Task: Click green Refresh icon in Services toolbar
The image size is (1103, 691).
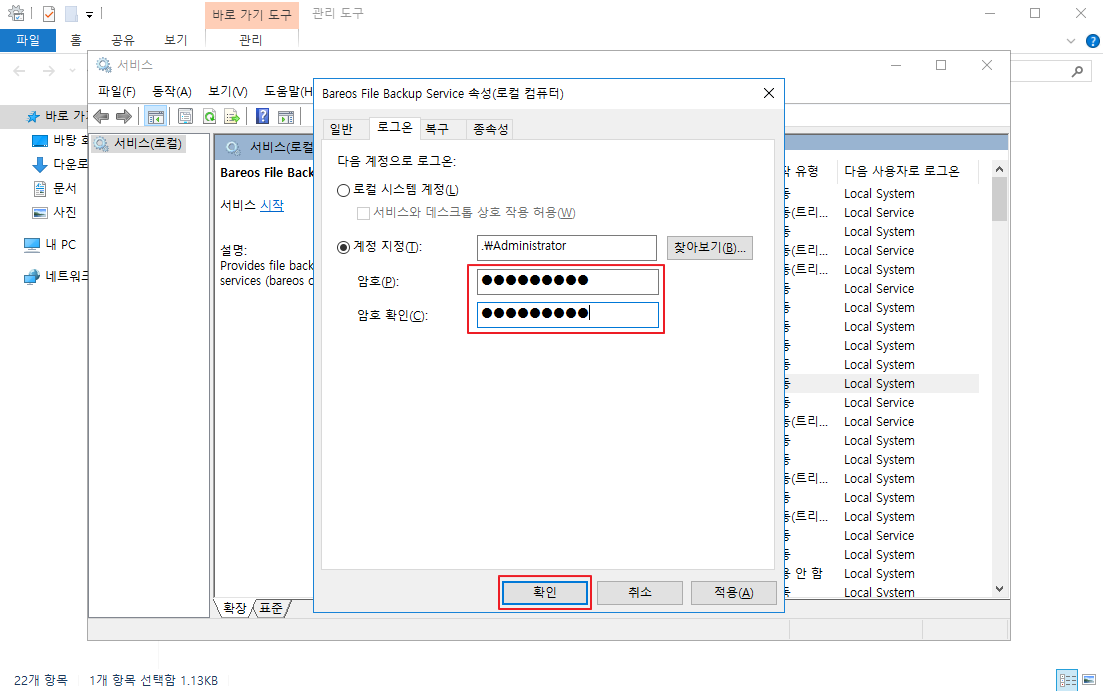Action: pyautogui.click(x=209, y=116)
